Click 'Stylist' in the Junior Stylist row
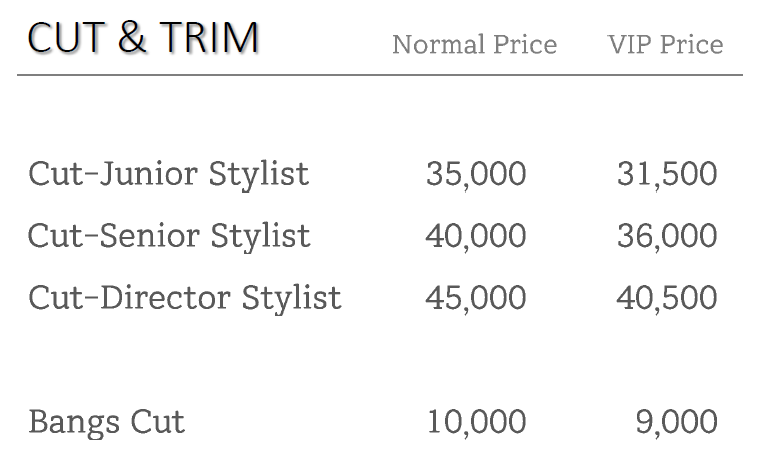Image resolution: width=757 pixels, height=475 pixels. (259, 174)
